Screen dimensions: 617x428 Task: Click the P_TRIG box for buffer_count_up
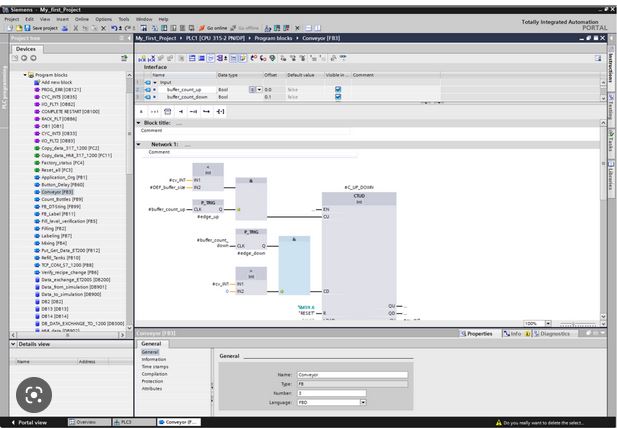click(x=208, y=206)
